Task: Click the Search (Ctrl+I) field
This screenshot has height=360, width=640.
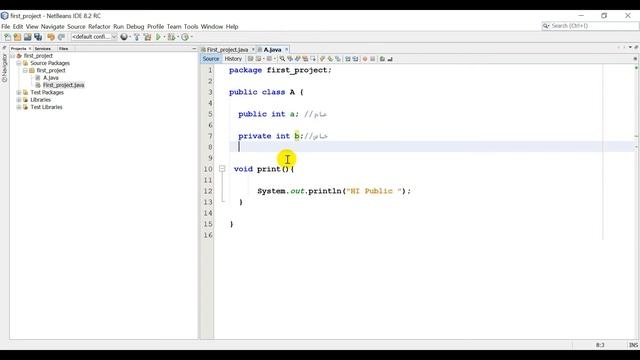Action: (590, 26)
